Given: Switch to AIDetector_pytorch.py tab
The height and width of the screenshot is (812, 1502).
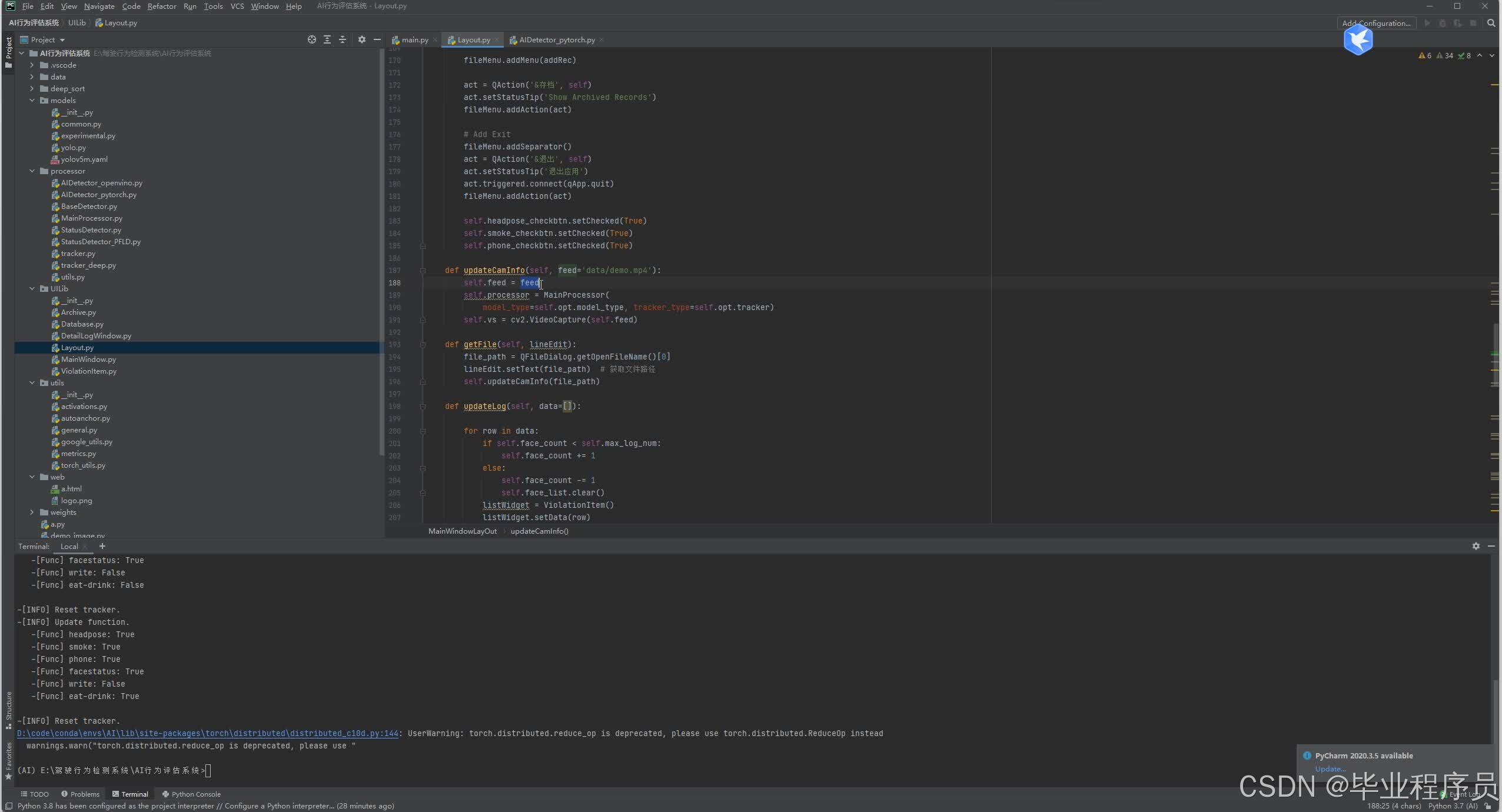Looking at the screenshot, I should [x=556, y=39].
